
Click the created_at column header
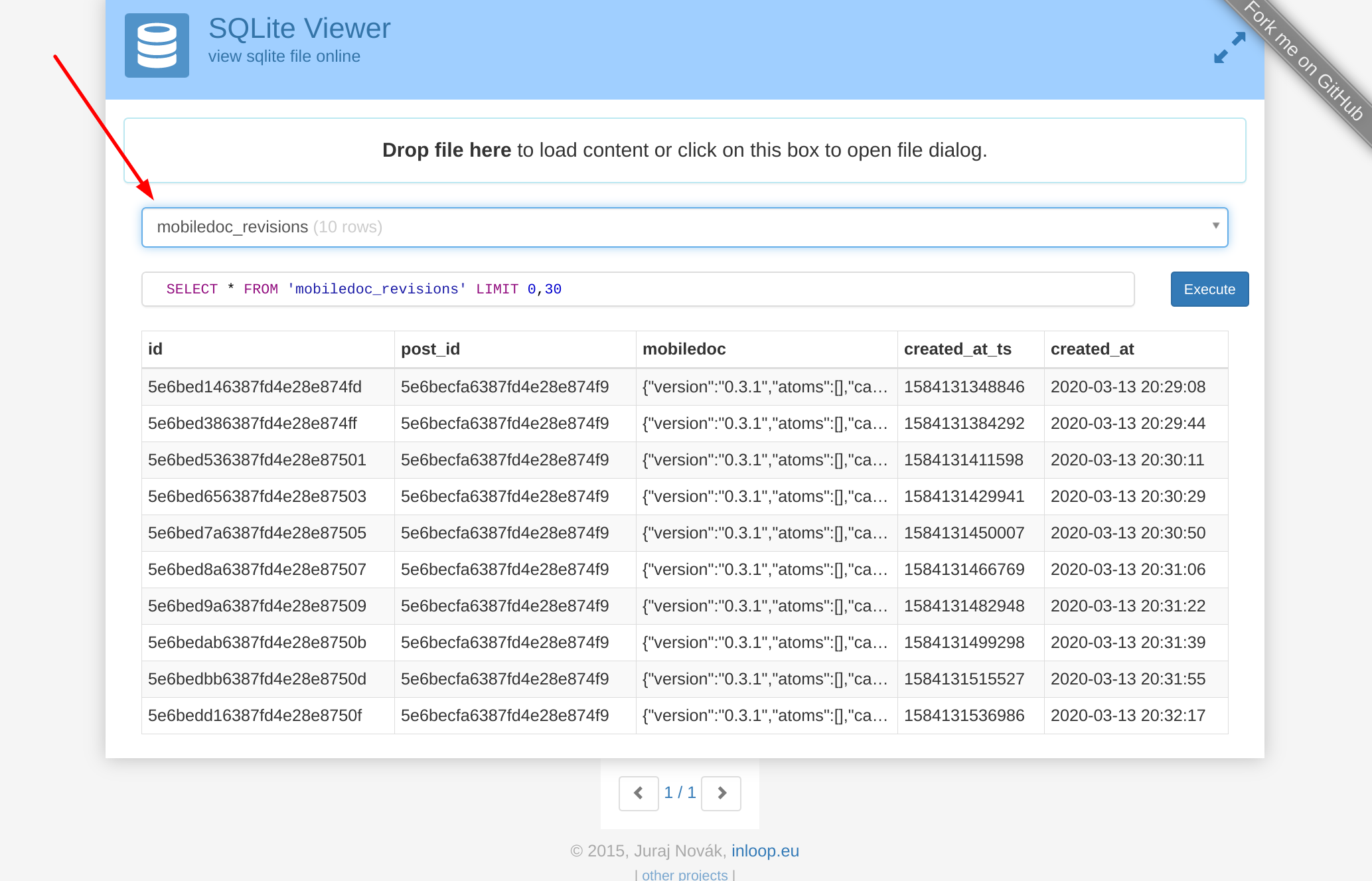coord(1136,349)
